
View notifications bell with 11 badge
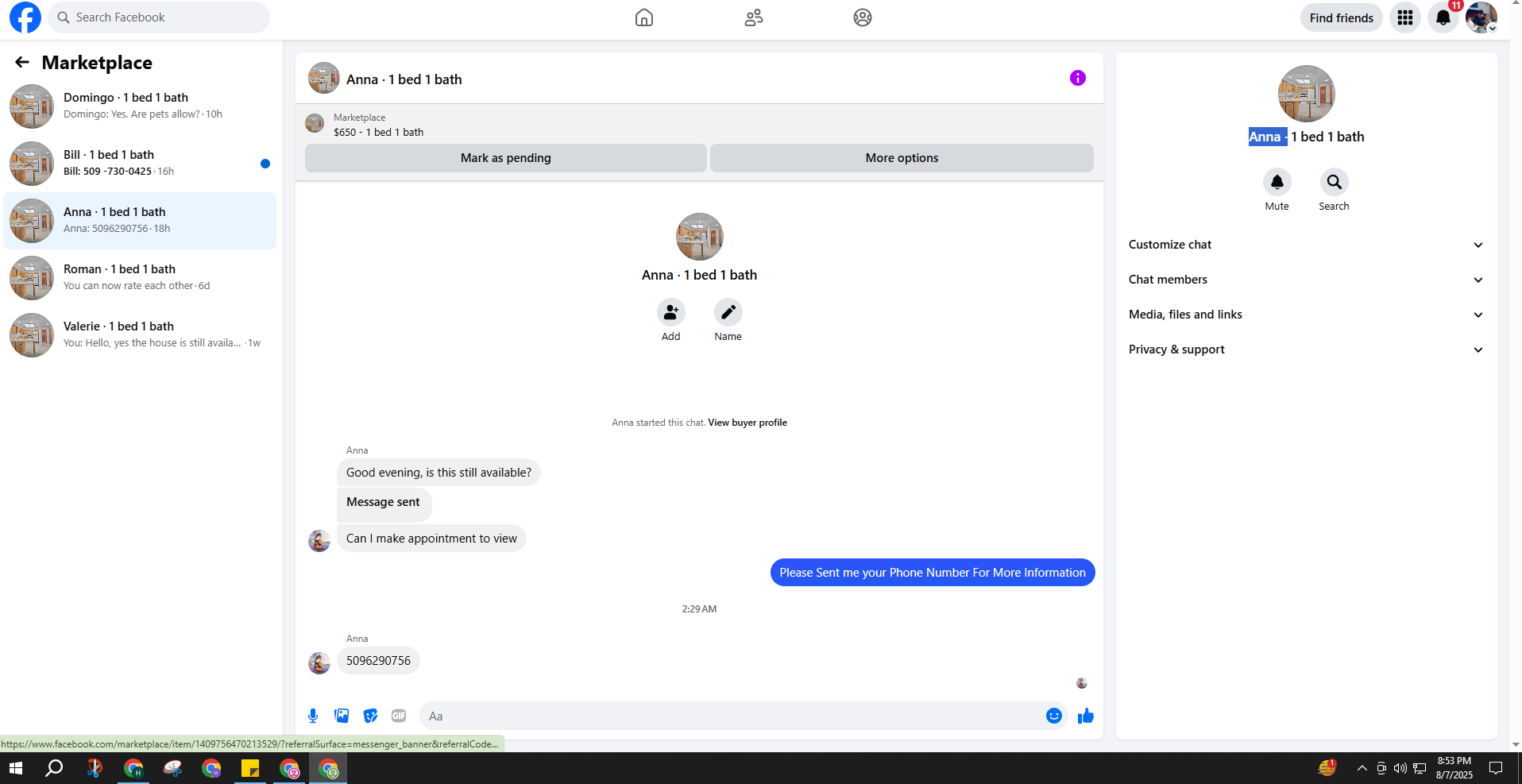point(1443,17)
